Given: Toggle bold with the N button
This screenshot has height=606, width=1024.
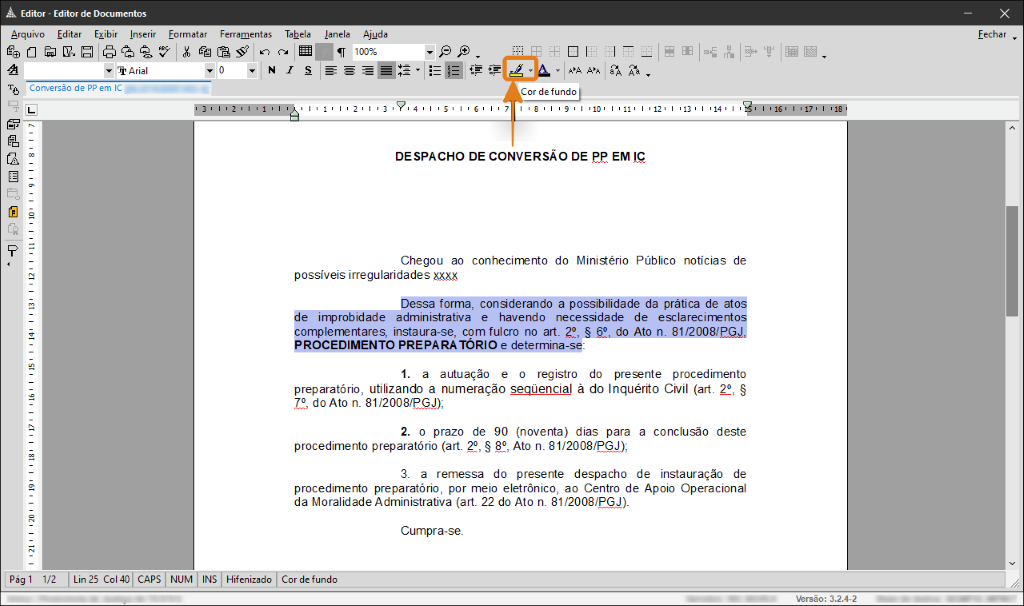Looking at the screenshot, I should tap(272, 71).
